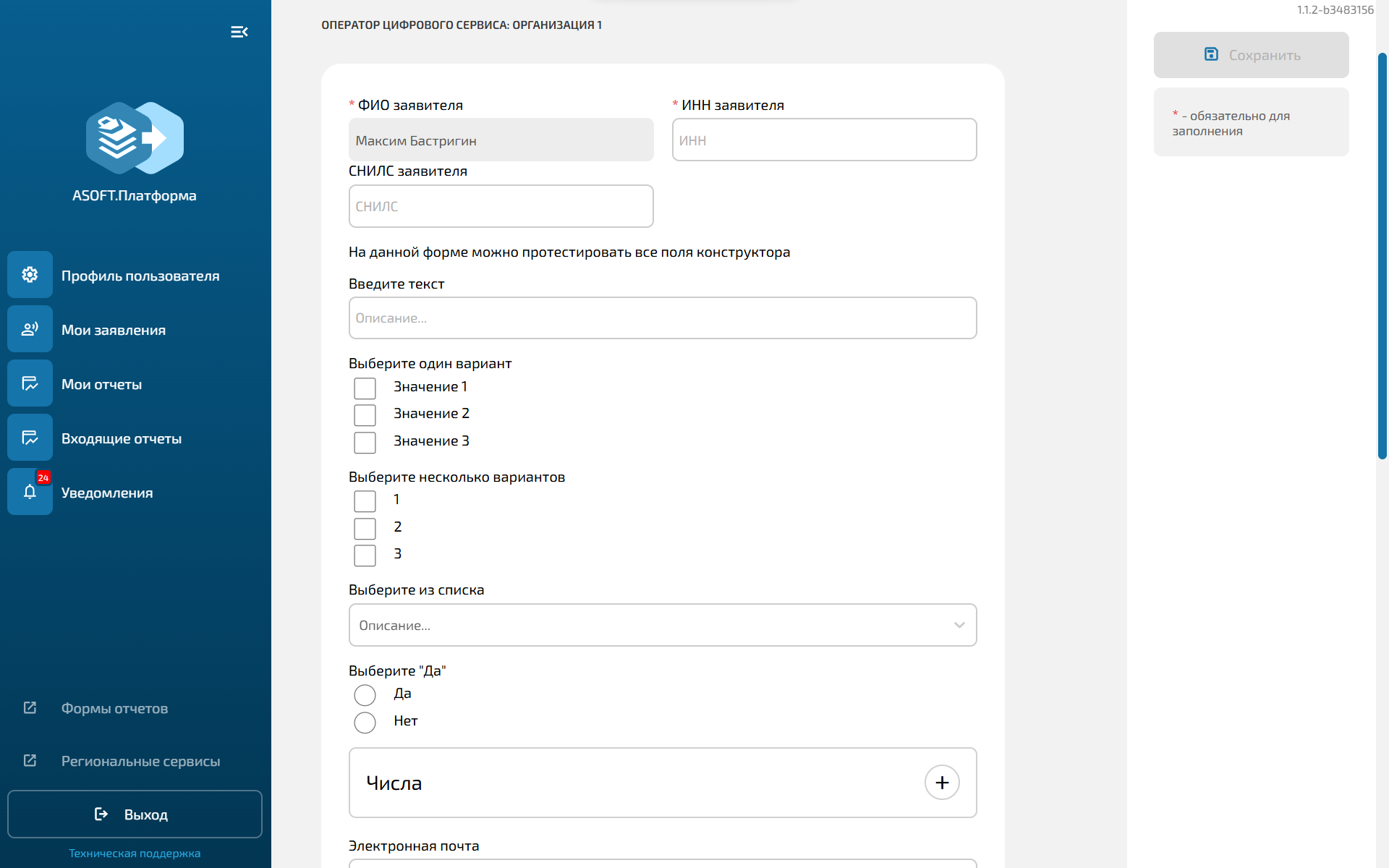Click the external link icon beside Формы отчетов
The width and height of the screenshot is (1389, 868).
pyautogui.click(x=30, y=707)
